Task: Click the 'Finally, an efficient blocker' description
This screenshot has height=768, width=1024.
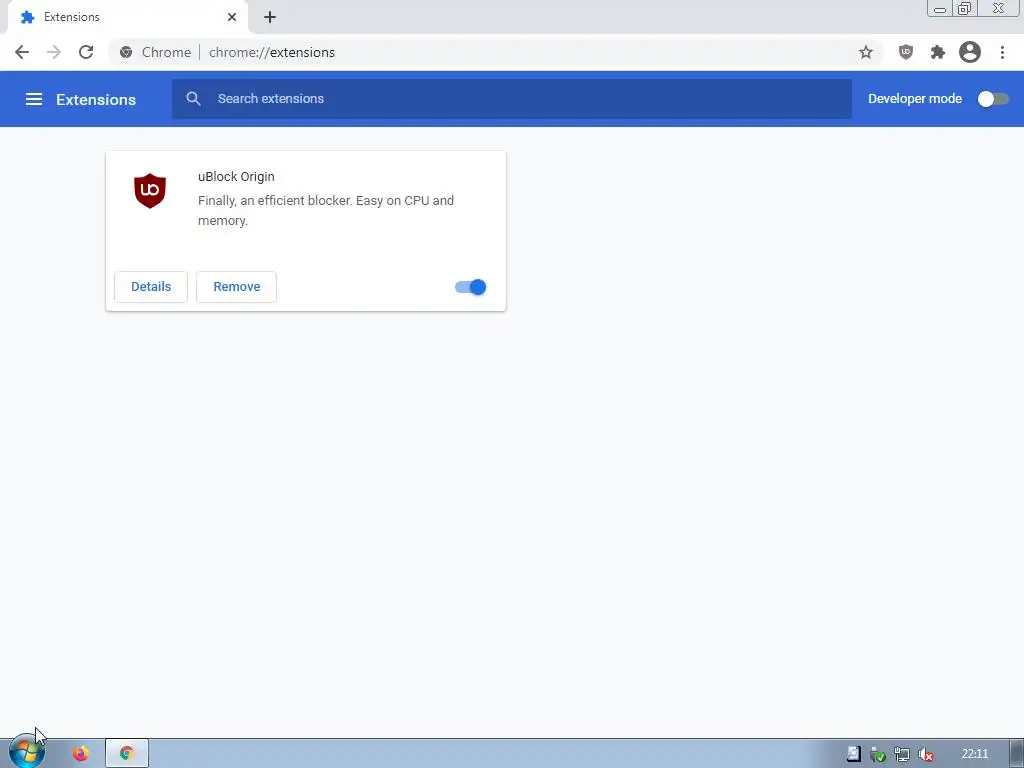Action: pos(326,210)
